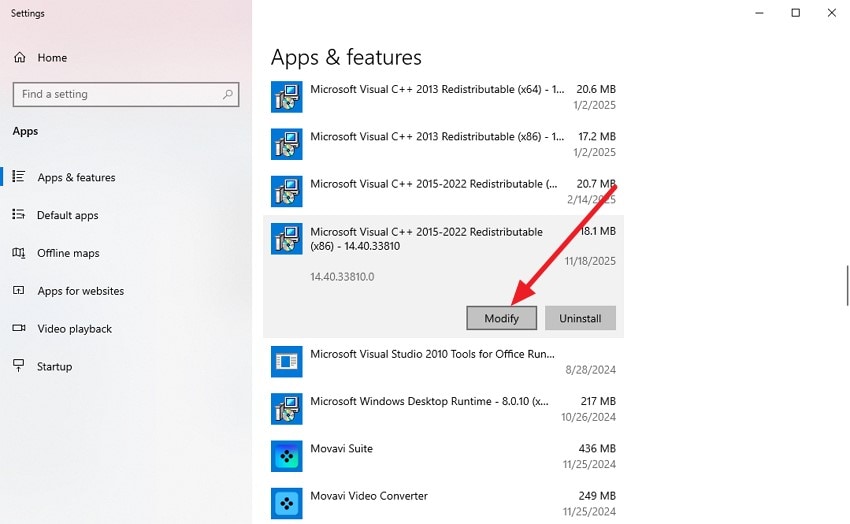Image resolution: width=850 pixels, height=524 pixels.
Task: Select Microsoft Visual Studio 2010 Tools for Office entry
Action: click(443, 361)
